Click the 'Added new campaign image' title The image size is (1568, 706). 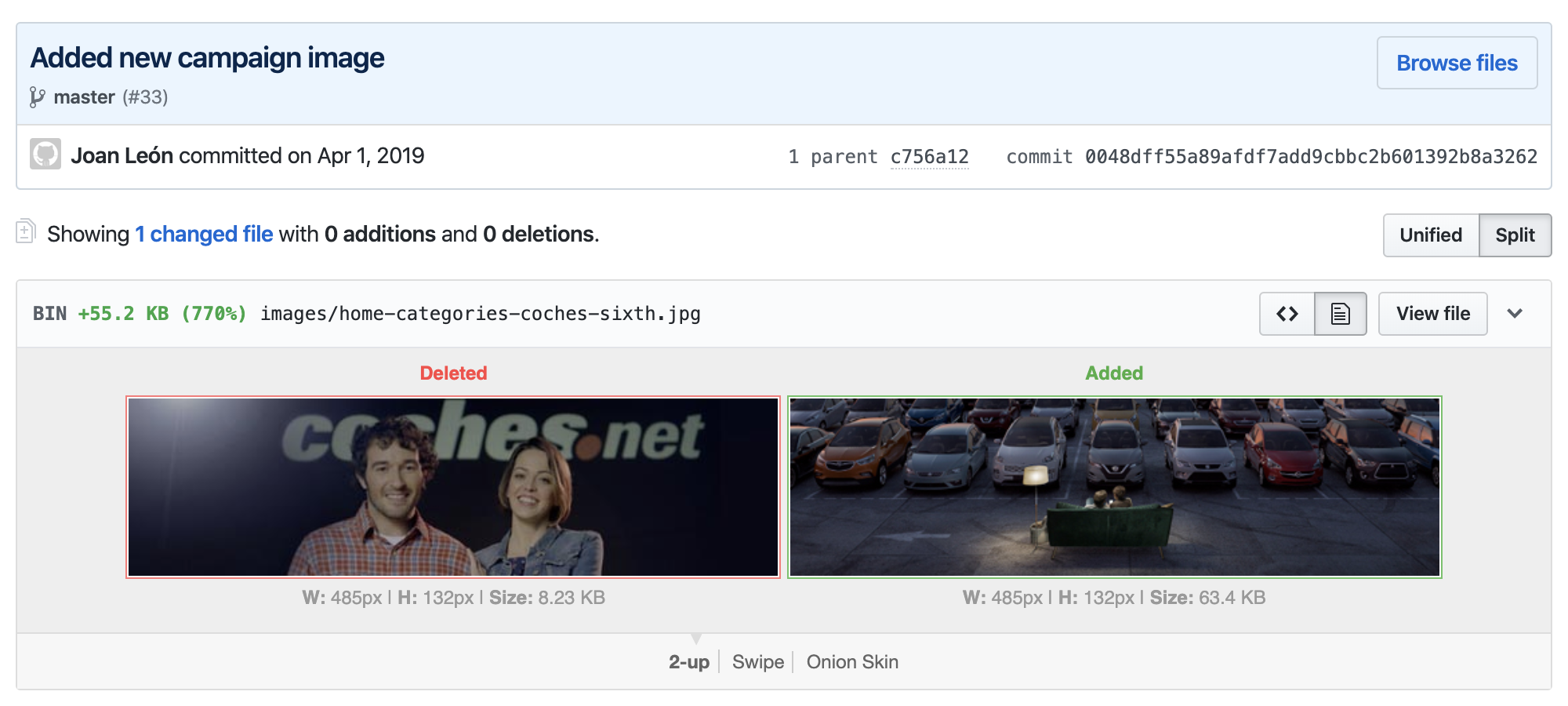[x=207, y=58]
